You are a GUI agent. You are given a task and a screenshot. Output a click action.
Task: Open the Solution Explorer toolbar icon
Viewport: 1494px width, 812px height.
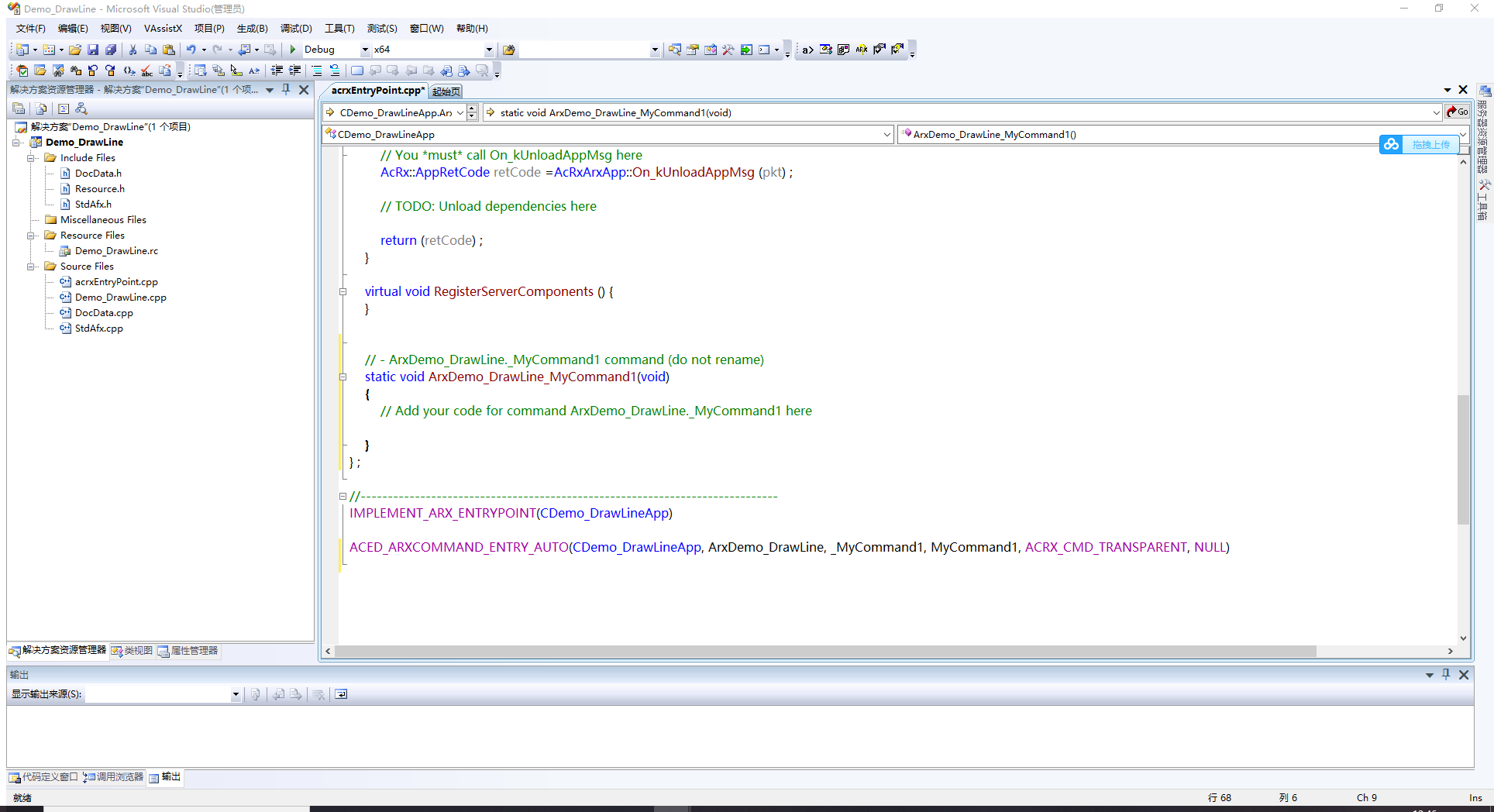675,50
